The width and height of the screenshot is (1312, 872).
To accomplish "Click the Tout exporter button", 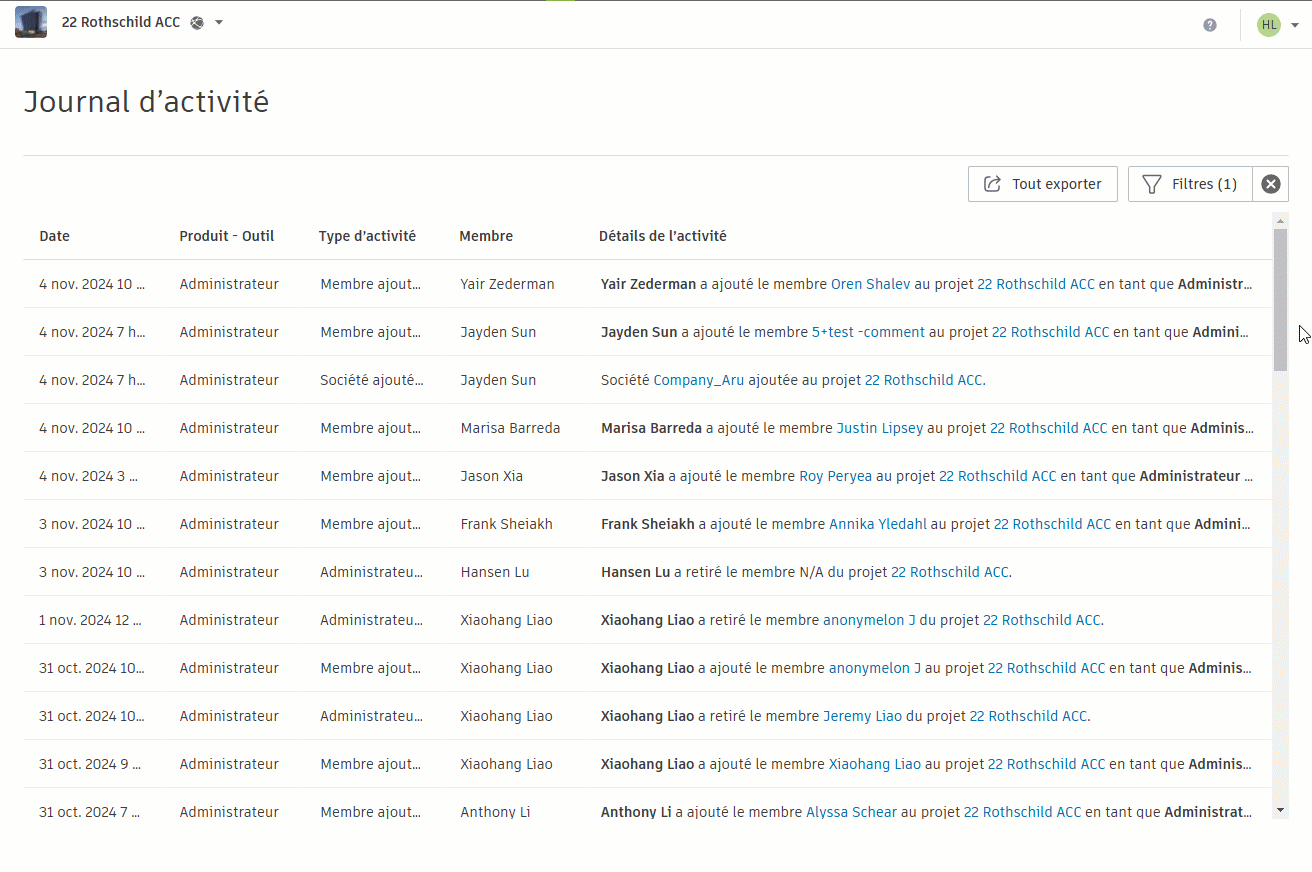I will pos(1043,184).
